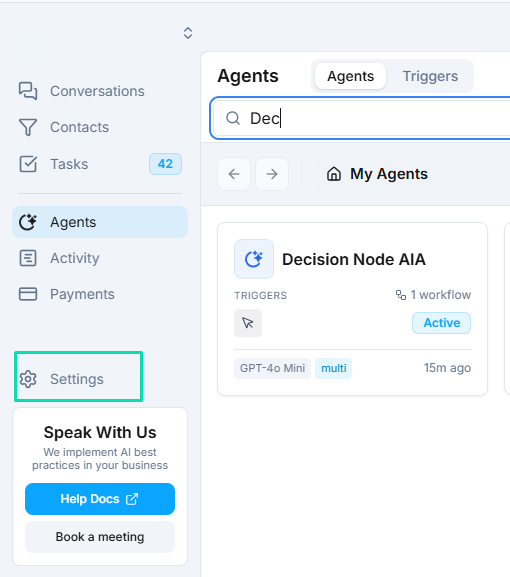The height and width of the screenshot is (577, 510).
Task: Expand the workspace switcher chevrons
Action: (x=188, y=33)
